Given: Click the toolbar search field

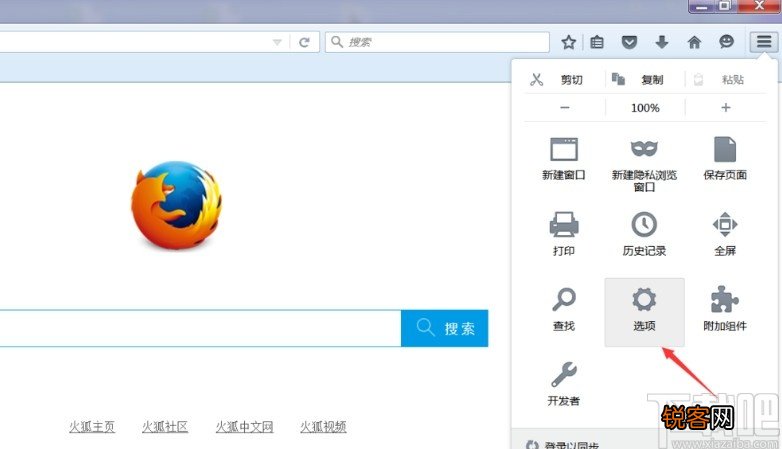Looking at the screenshot, I should pyautogui.click(x=437, y=42).
